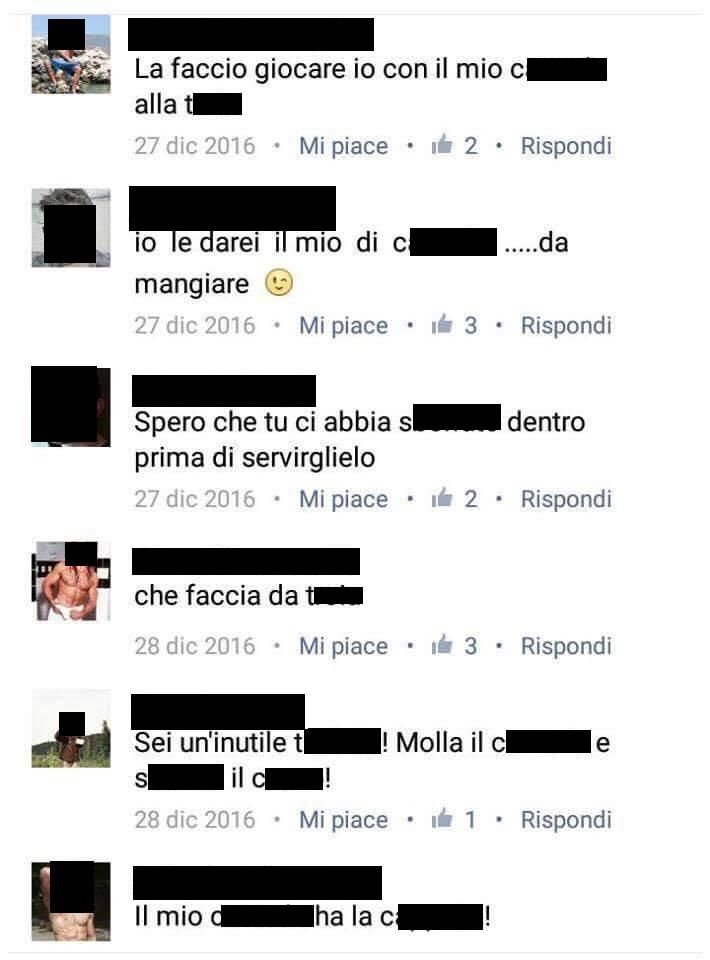Like the 'Sei un'inutile' comment
Screen dimensions: 710x960
tap(343, 820)
